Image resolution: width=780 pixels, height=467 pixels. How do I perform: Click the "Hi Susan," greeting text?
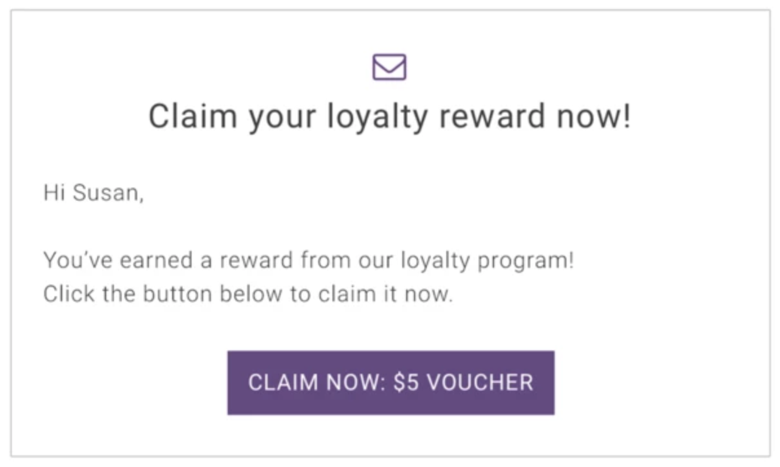(x=94, y=193)
